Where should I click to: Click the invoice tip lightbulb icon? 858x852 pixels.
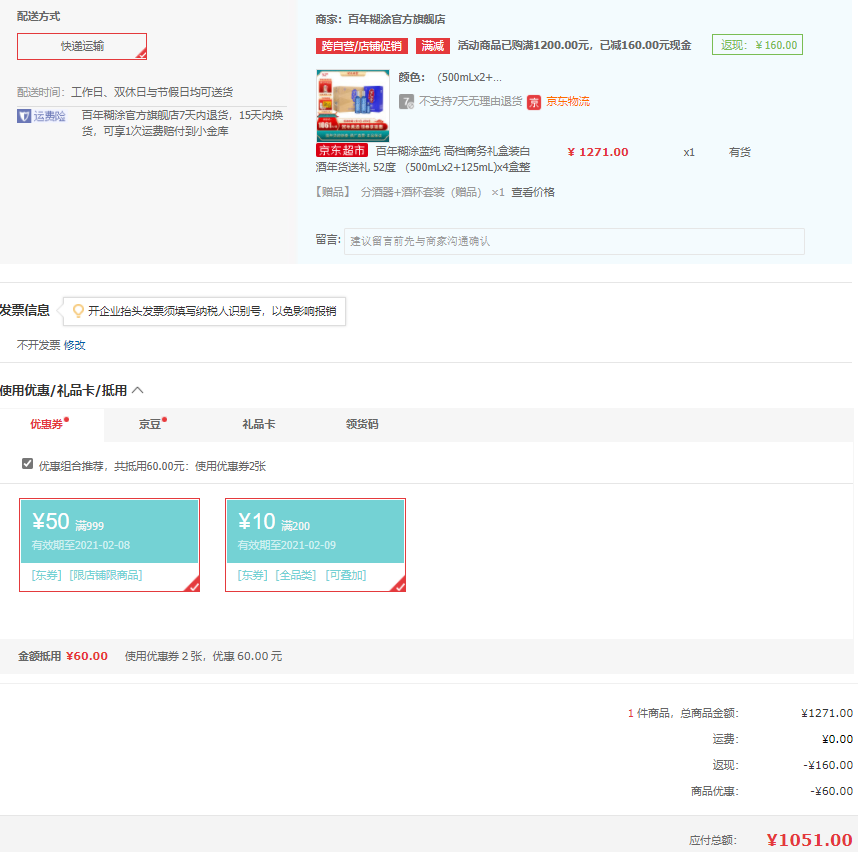[x=78, y=311]
